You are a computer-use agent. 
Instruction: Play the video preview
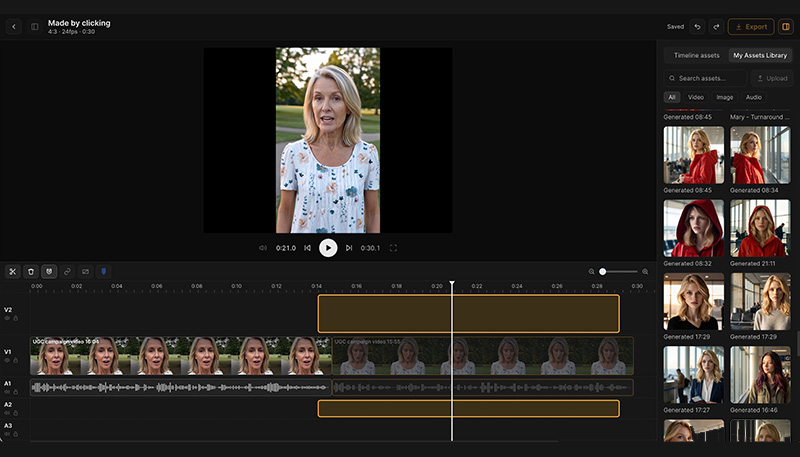click(328, 248)
